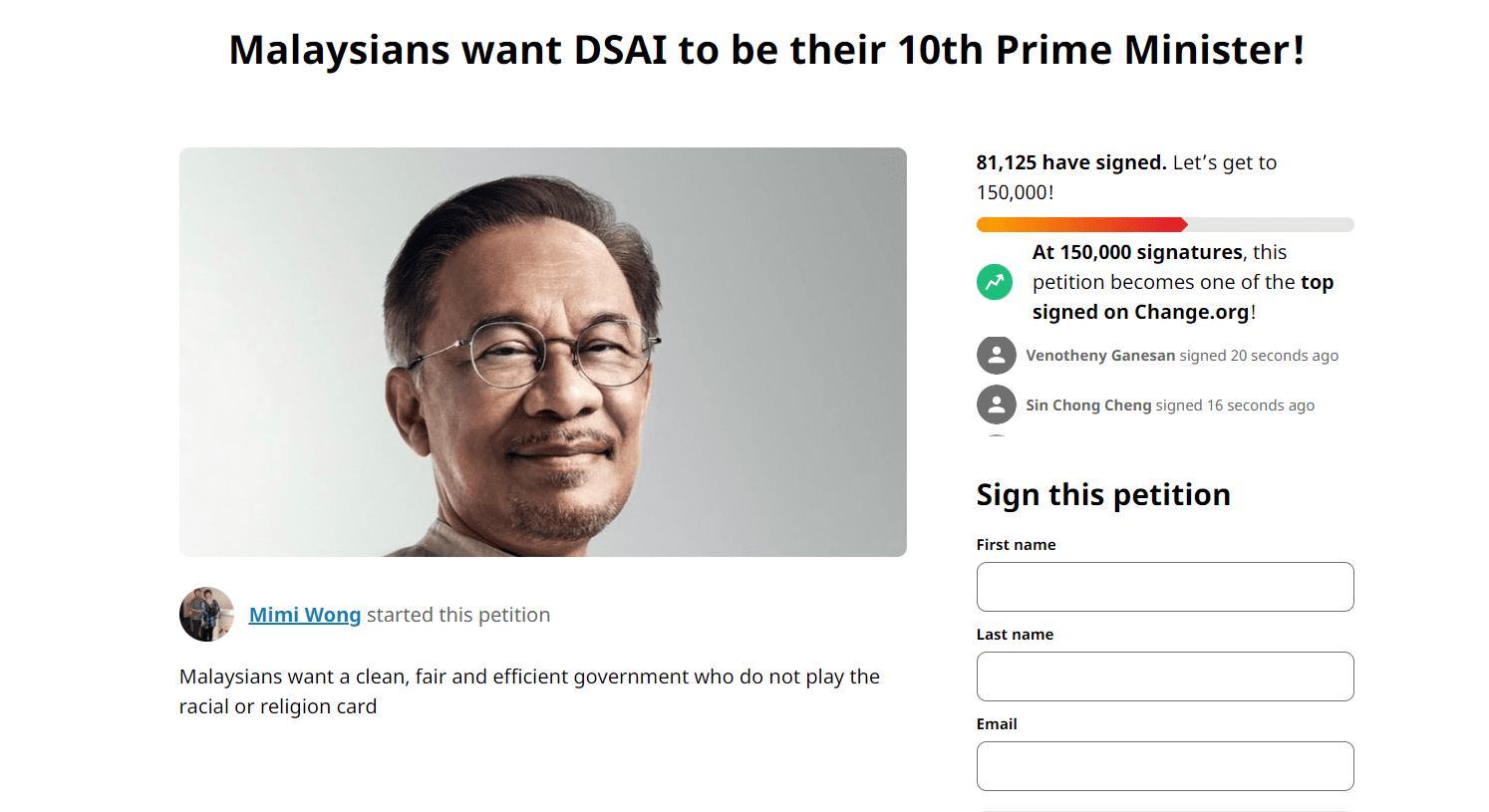Click the petition headline about DSAI
This screenshot has width=1489, height=812.
pyautogui.click(x=767, y=49)
